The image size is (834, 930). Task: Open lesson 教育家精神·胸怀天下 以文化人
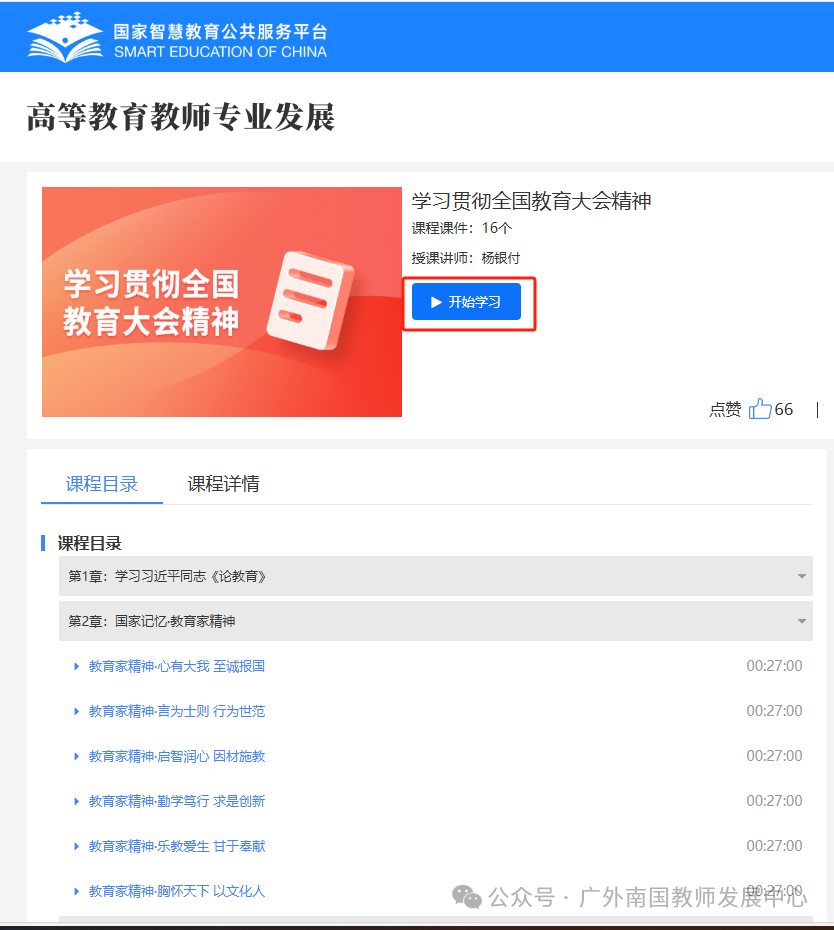(x=177, y=891)
